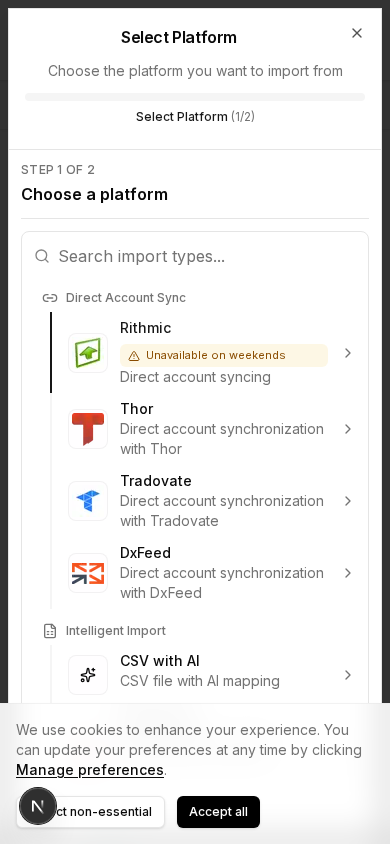Open the round N badge button

(x=38, y=806)
